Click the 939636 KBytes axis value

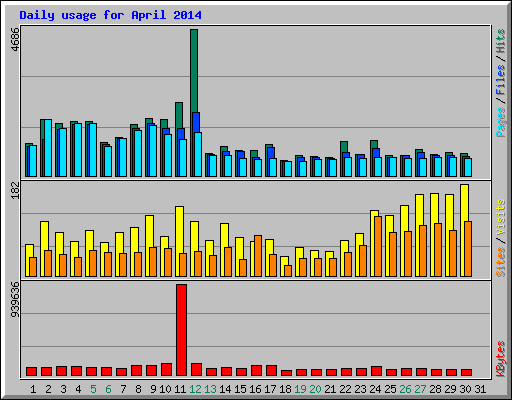click(x=15, y=300)
